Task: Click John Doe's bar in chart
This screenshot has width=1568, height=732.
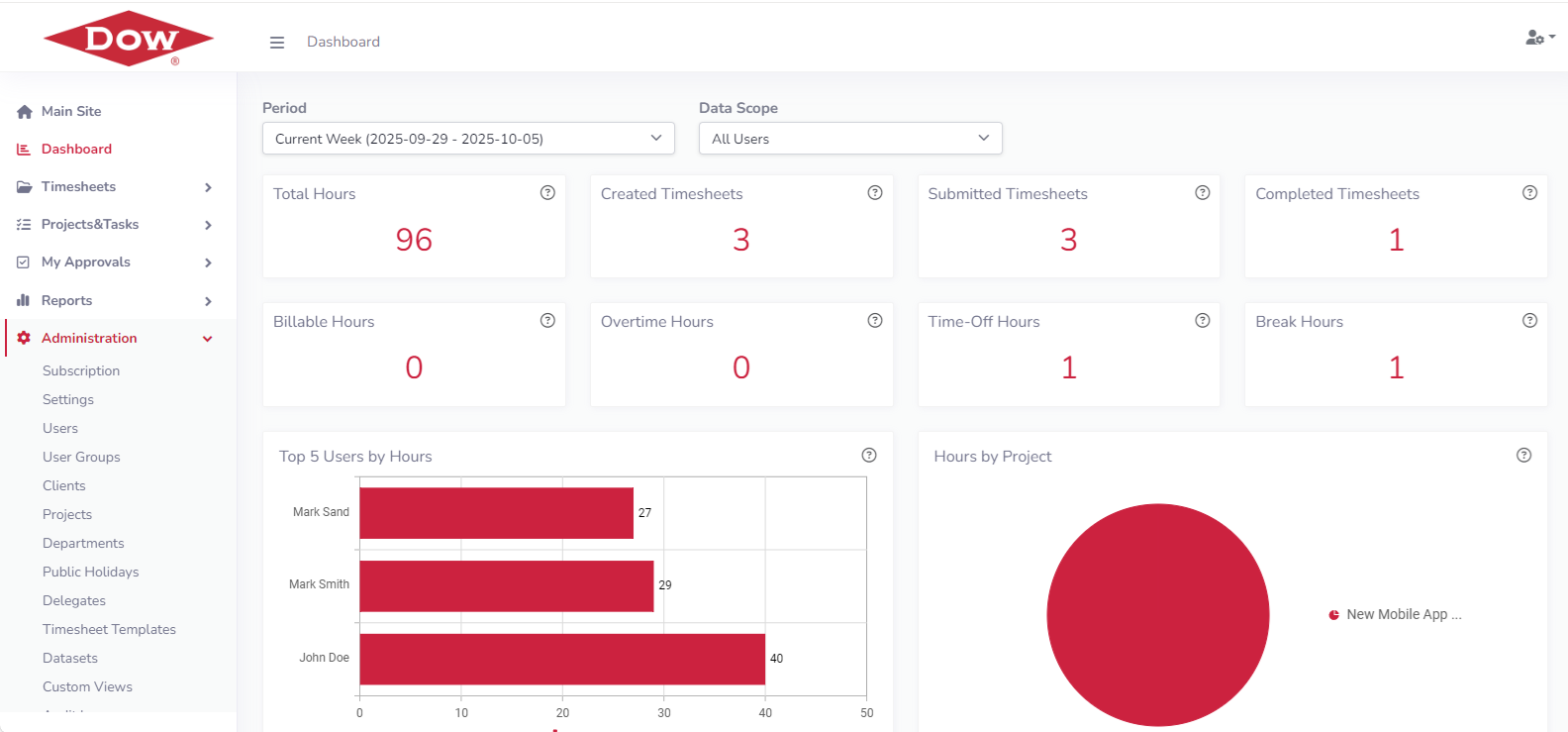Action: (561, 659)
